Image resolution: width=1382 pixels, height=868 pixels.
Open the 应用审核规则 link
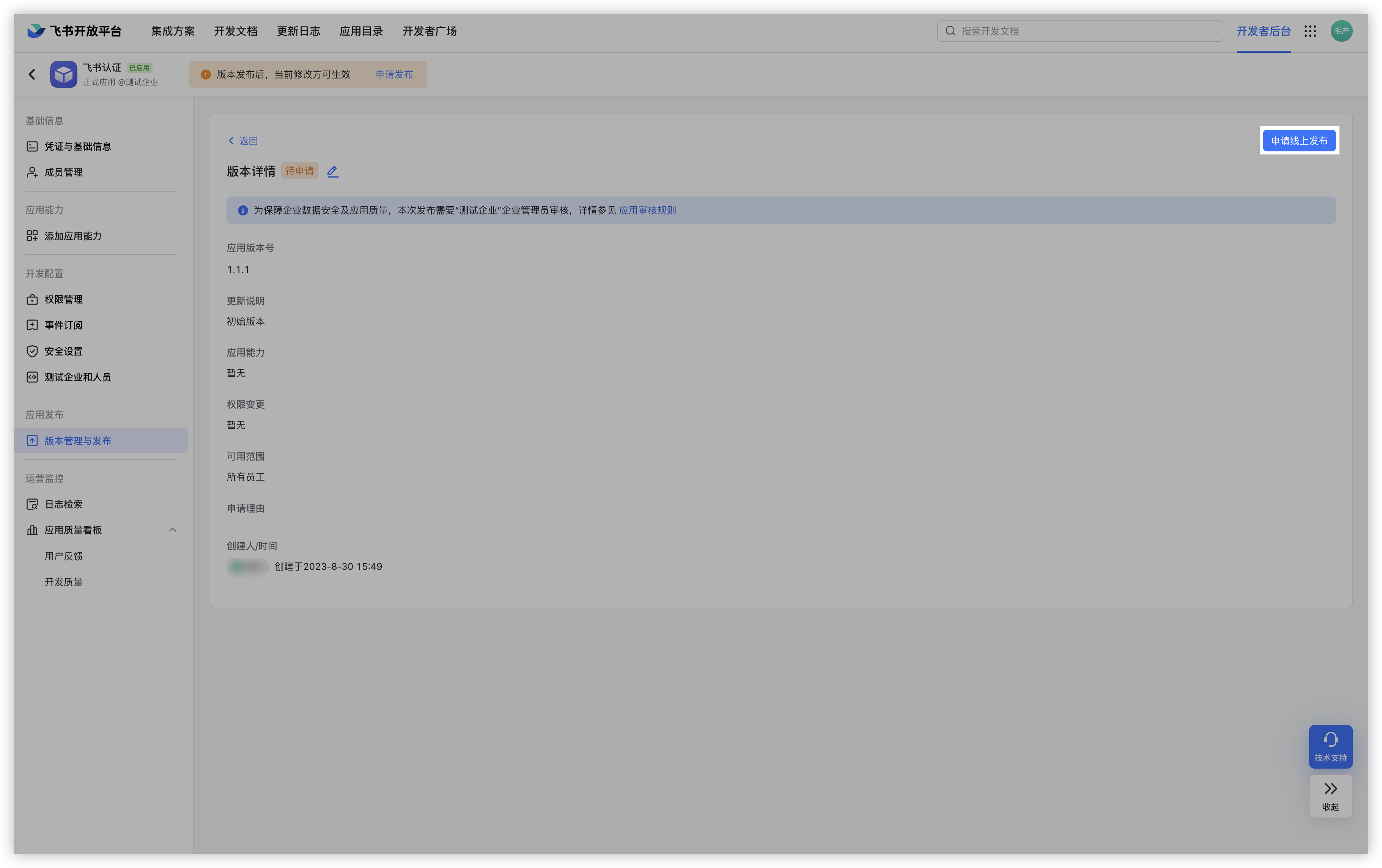pos(647,211)
